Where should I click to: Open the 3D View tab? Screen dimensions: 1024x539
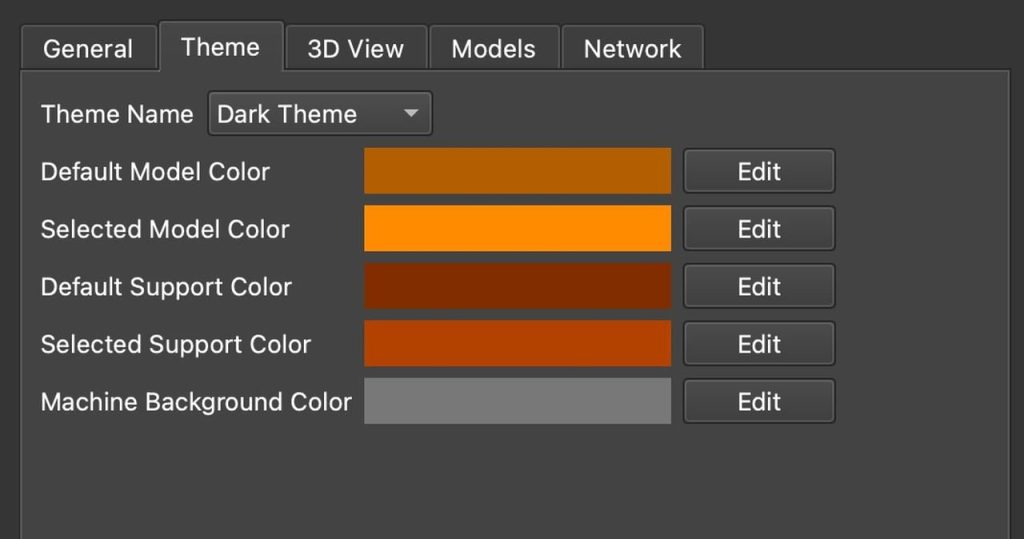click(355, 49)
